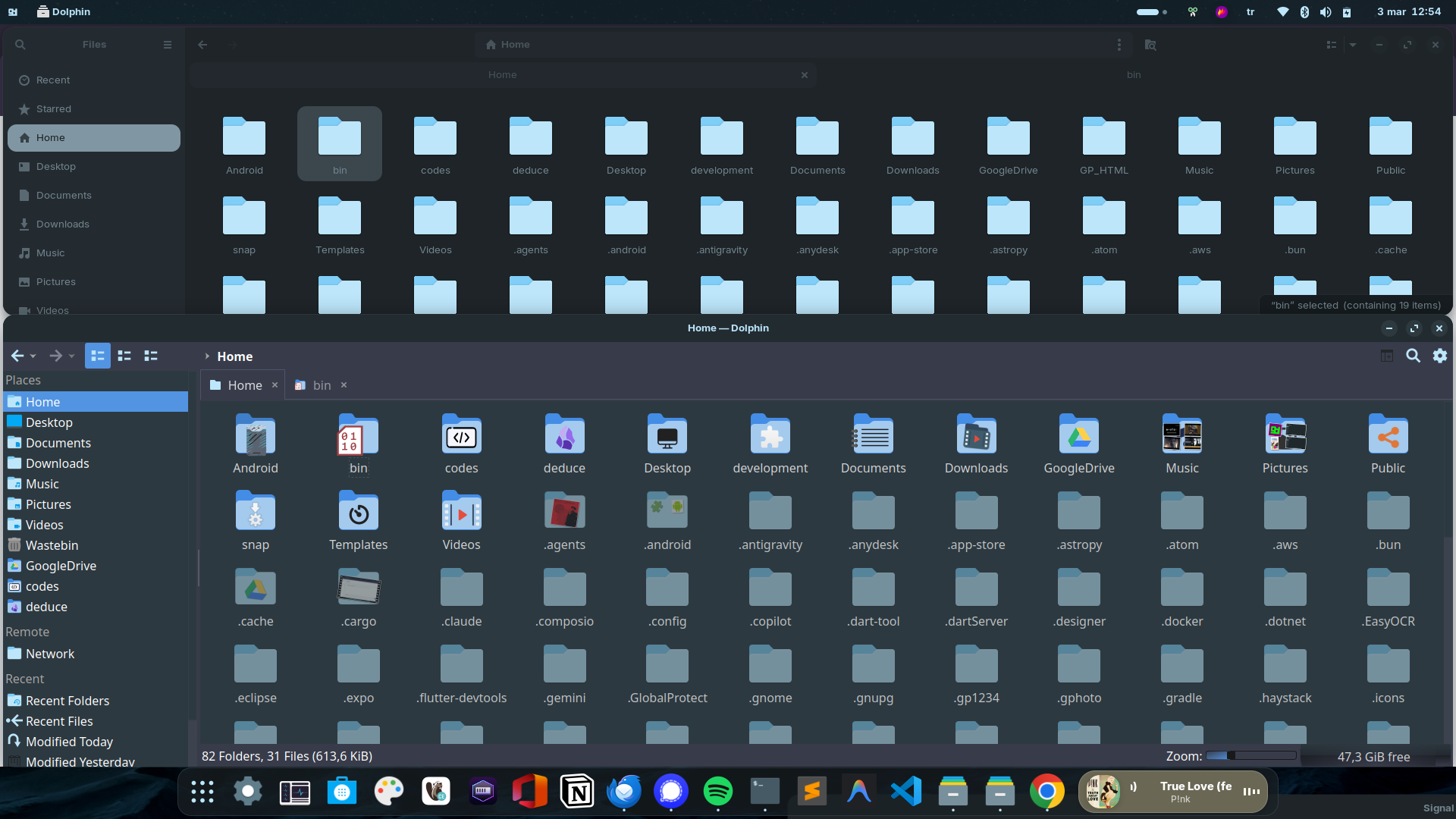The width and height of the screenshot is (1456, 819).
Task: Open Dolphin settings gear menu
Action: [x=1439, y=356]
